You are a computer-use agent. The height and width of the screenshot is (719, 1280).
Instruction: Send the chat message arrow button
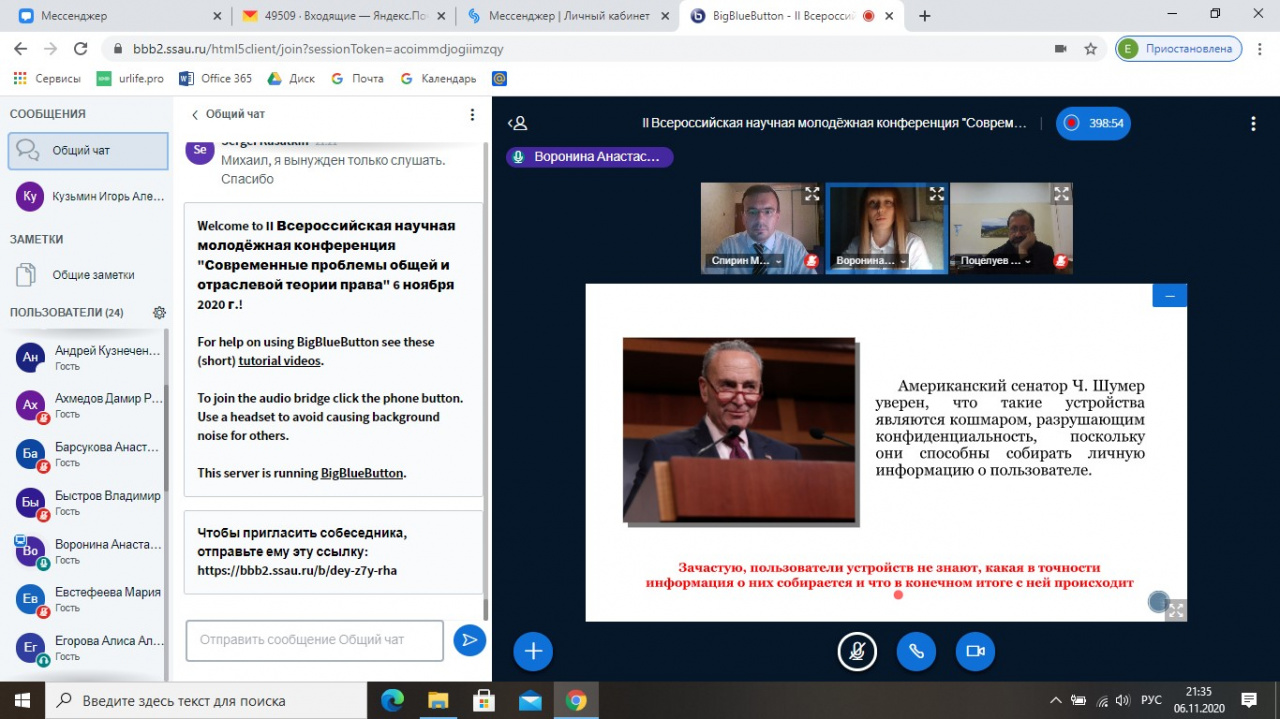pos(469,640)
